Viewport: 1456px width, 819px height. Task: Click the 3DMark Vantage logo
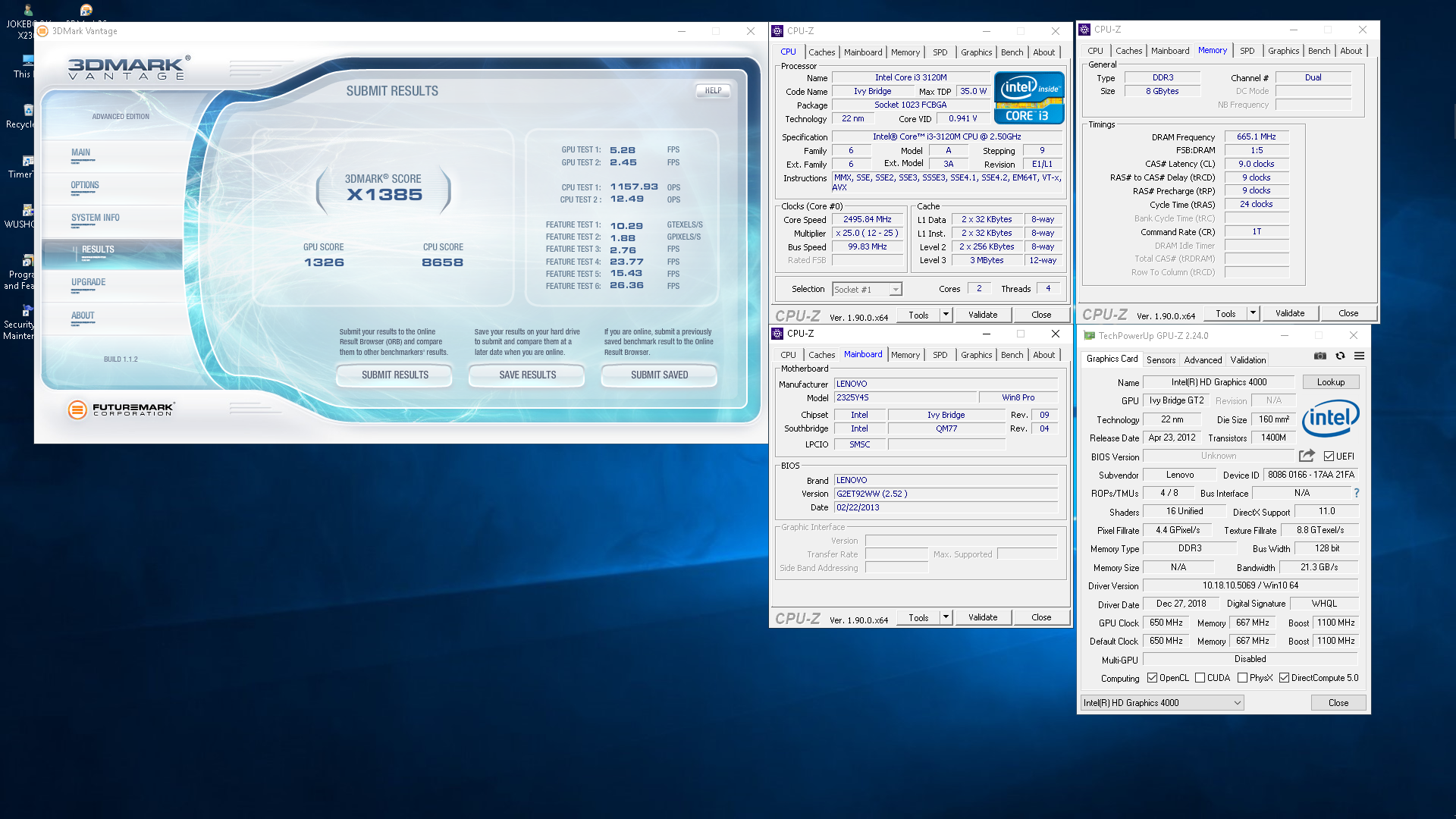coord(129,67)
